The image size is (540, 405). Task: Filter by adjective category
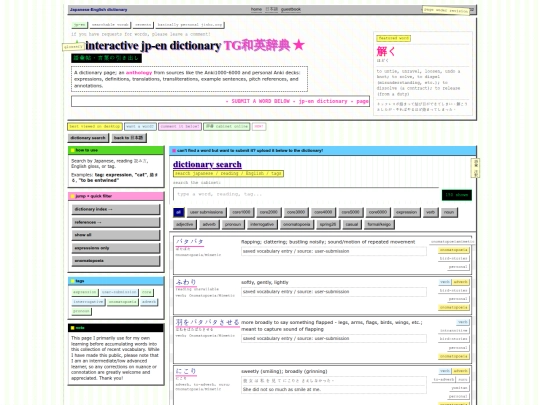[x=185, y=225]
